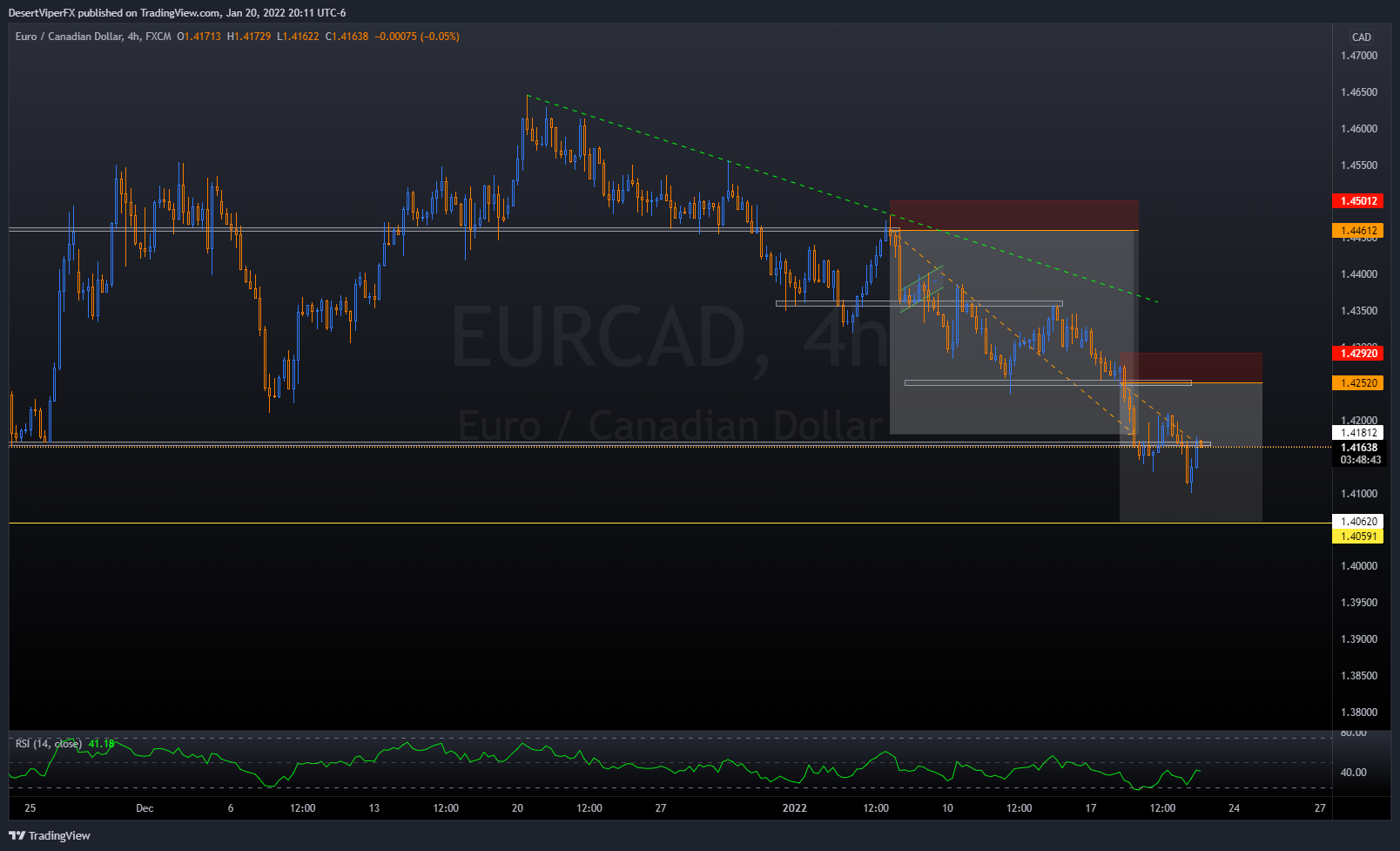Image resolution: width=1400 pixels, height=851 pixels.
Task: Select the red stop zone above 1.44612
Action: click(x=1013, y=215)
